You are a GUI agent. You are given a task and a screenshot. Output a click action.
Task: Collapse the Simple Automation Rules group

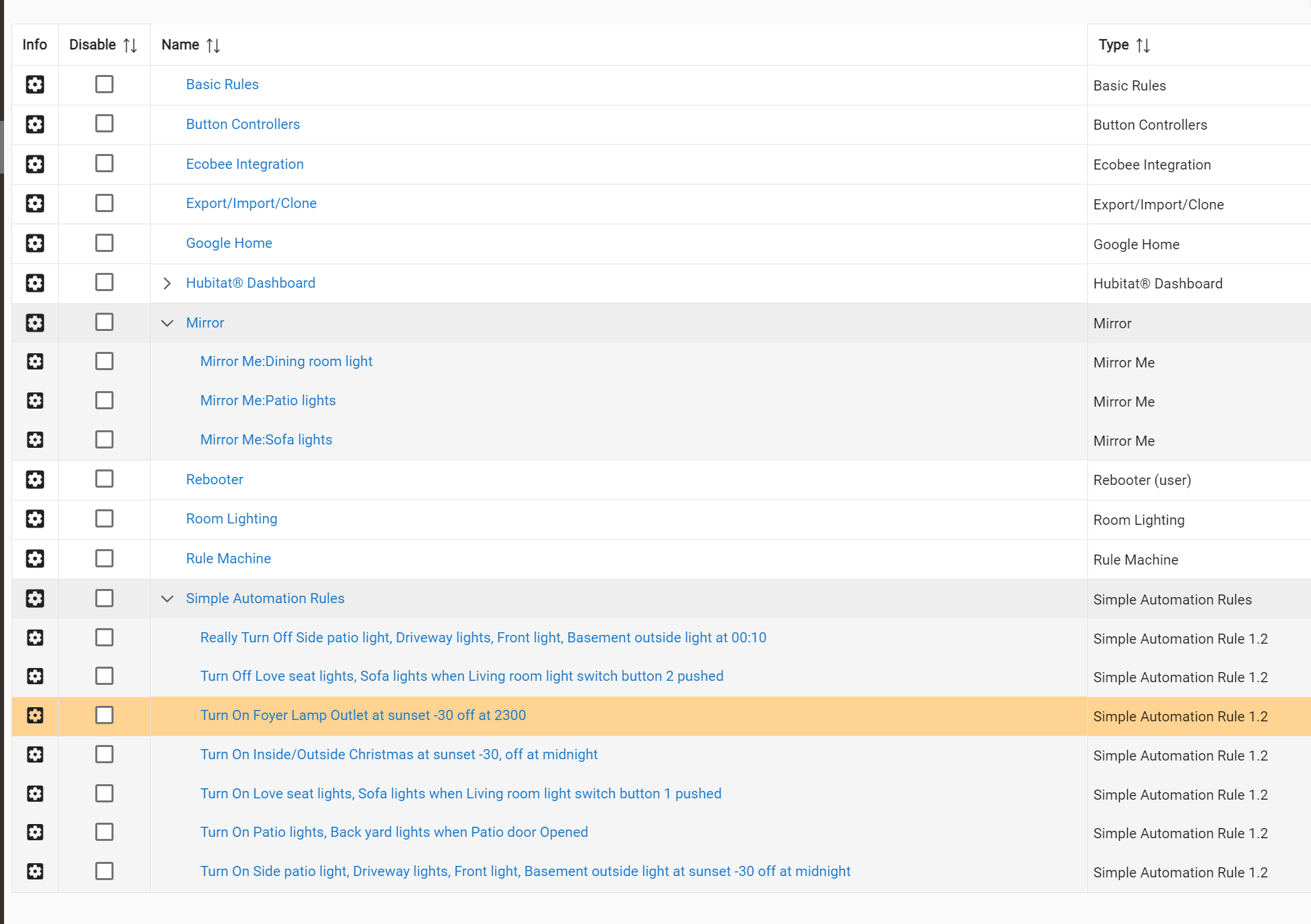167,598
